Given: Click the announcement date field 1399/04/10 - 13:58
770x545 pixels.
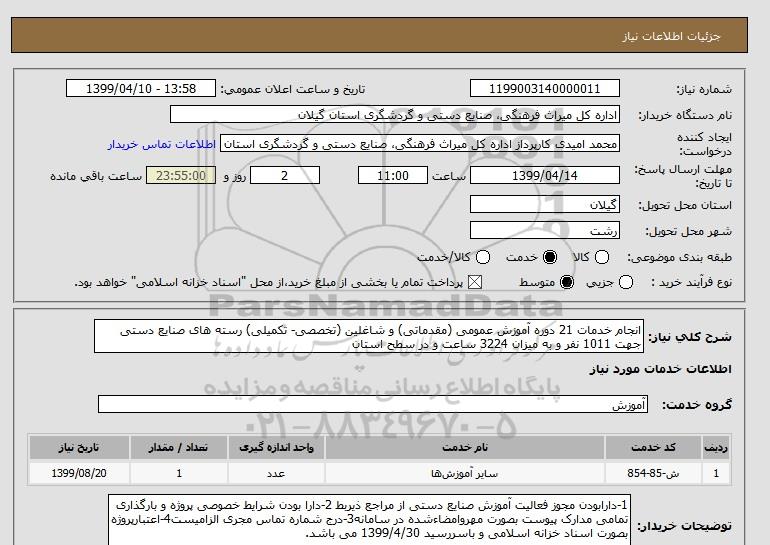Looking at the screenshot, I should click(141, 89).
